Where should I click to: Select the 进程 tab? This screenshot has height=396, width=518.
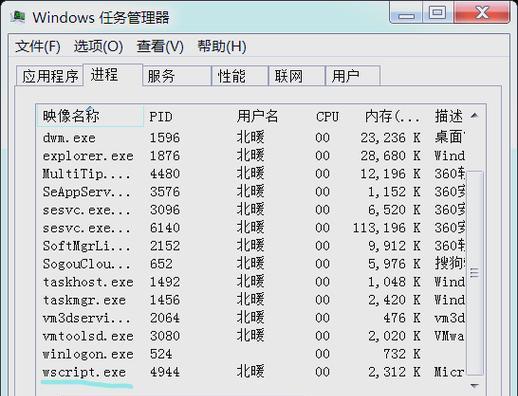[113, 75]
